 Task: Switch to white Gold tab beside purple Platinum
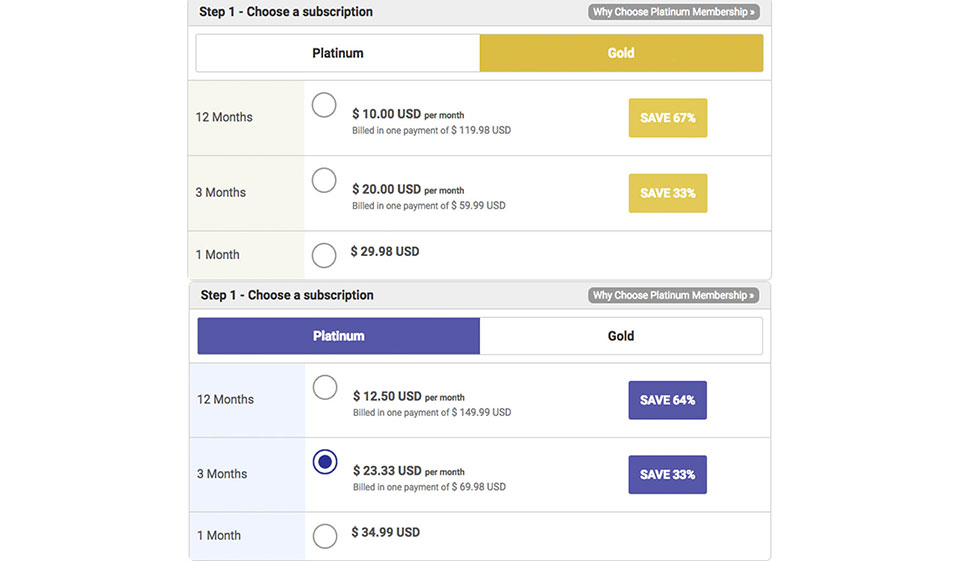[621, 336]
